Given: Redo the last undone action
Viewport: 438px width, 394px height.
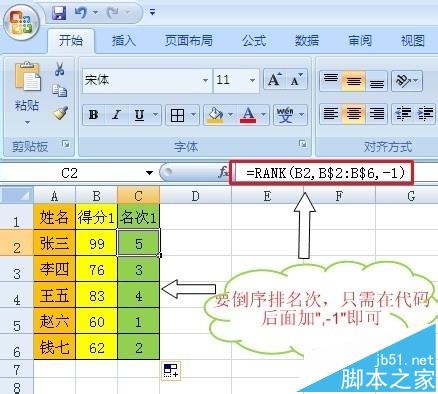Looking at the screenshot, I should [113, 13].
